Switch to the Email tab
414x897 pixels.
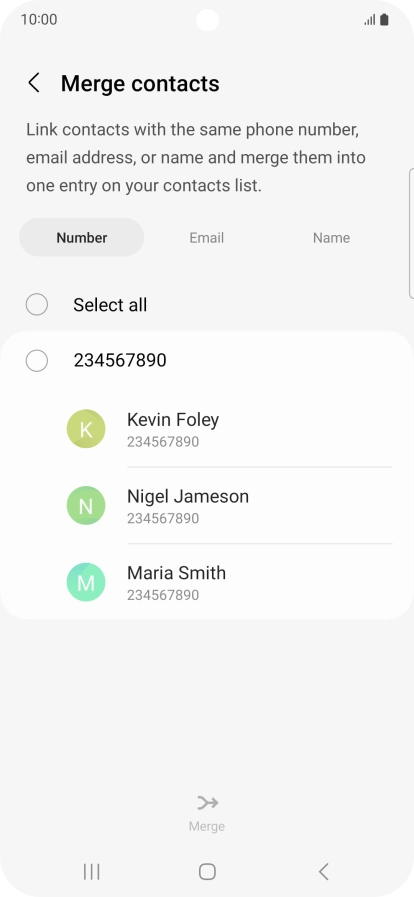click(x=206, y=237)
